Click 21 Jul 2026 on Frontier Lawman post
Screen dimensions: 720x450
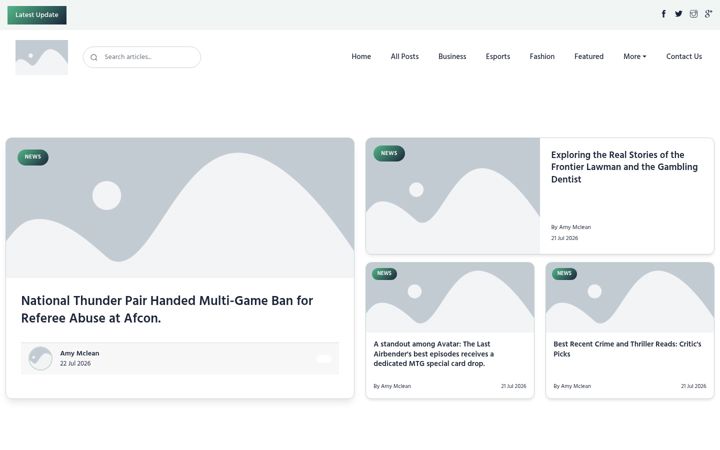tap(564, 238)
